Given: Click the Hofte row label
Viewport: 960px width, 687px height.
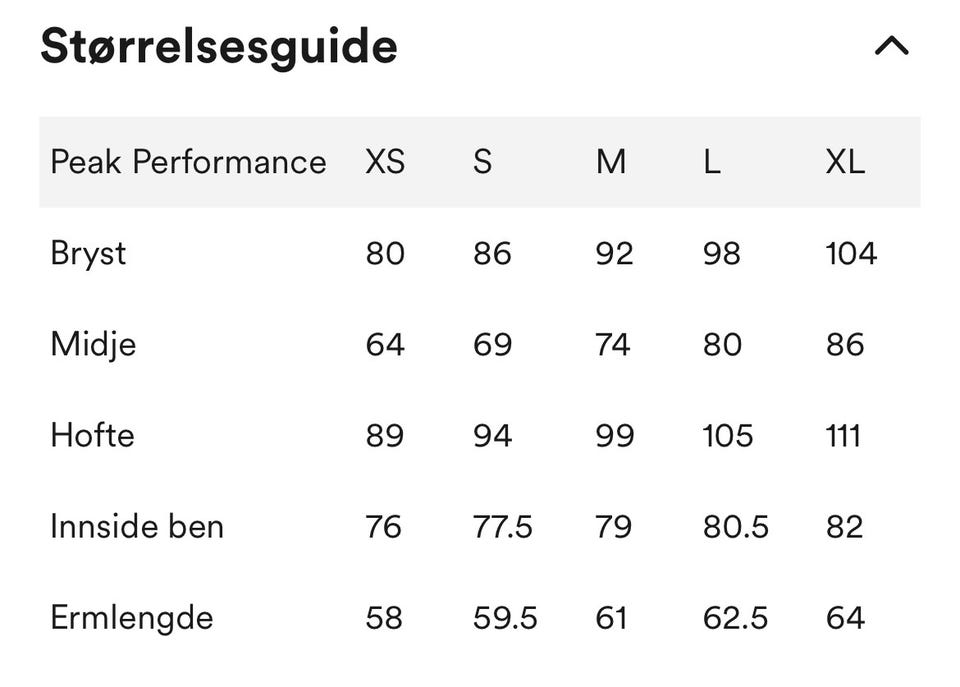Looking at the screenshot, I should 92,435.
